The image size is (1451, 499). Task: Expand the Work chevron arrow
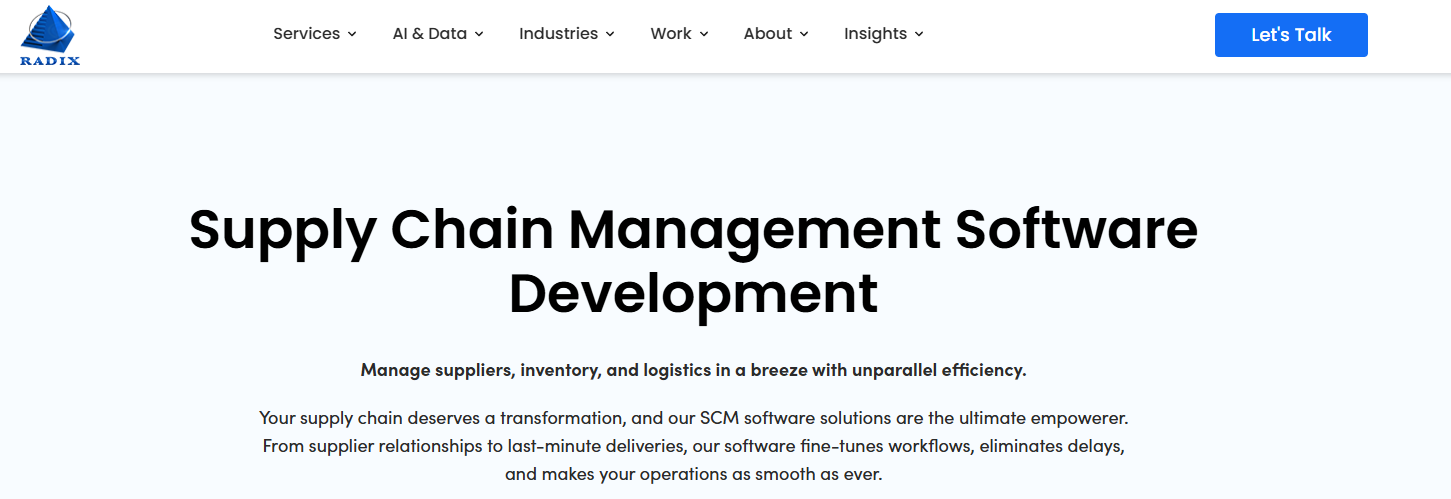pos(704,34)
